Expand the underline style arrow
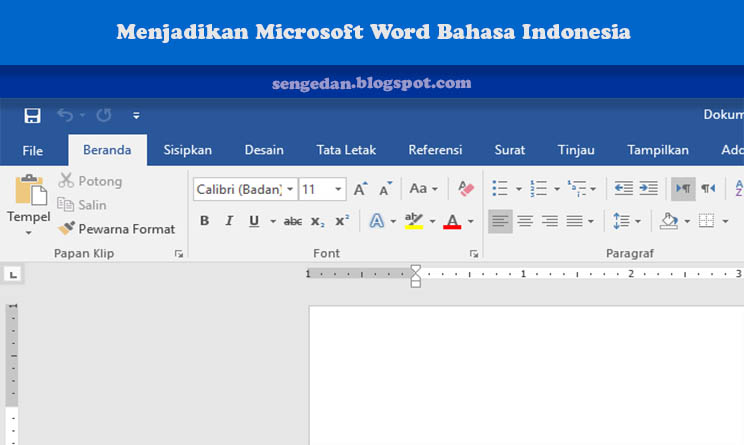 [x=273, y=221]
